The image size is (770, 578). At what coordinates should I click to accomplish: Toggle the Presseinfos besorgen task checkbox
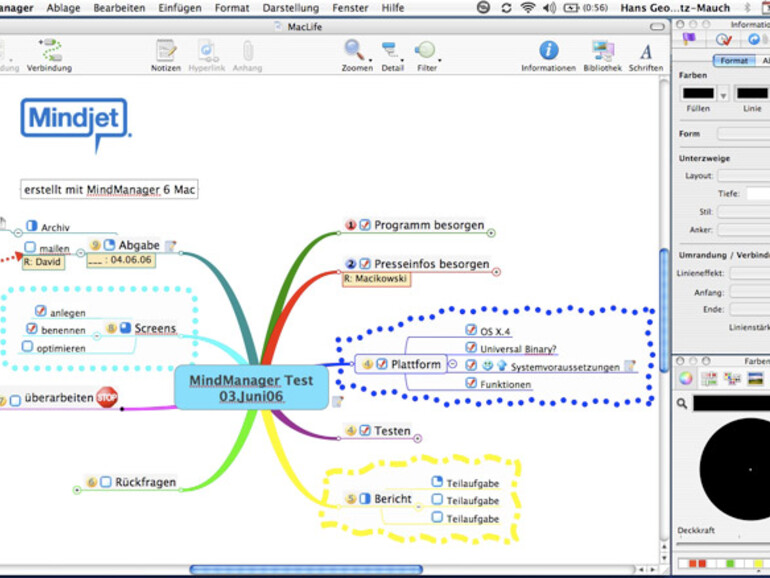(365, 263)
